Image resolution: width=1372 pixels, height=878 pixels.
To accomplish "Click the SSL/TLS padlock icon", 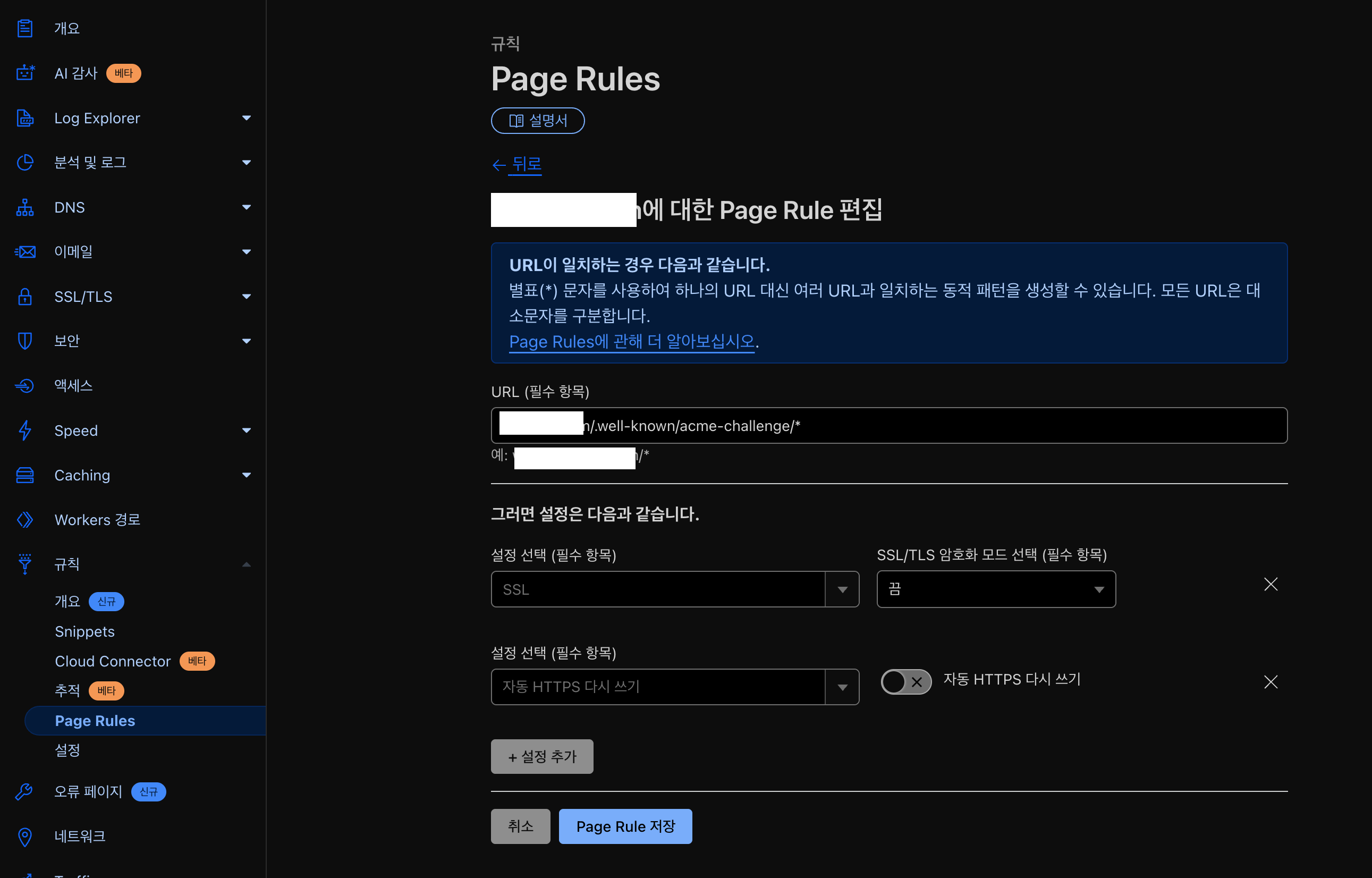I will [x=24, y=297].
